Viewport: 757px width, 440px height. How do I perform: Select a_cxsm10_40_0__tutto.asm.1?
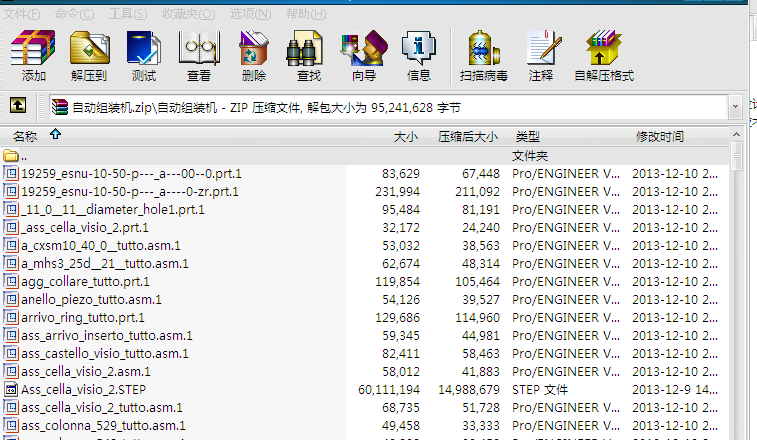tap(101, 245)
